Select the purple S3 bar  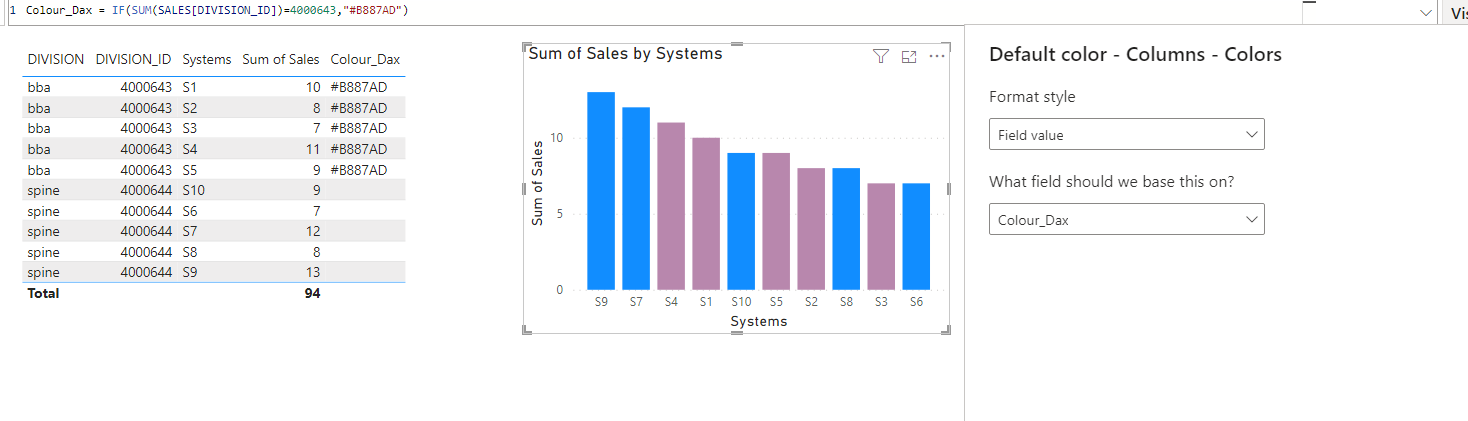click(x=881, y=237)
